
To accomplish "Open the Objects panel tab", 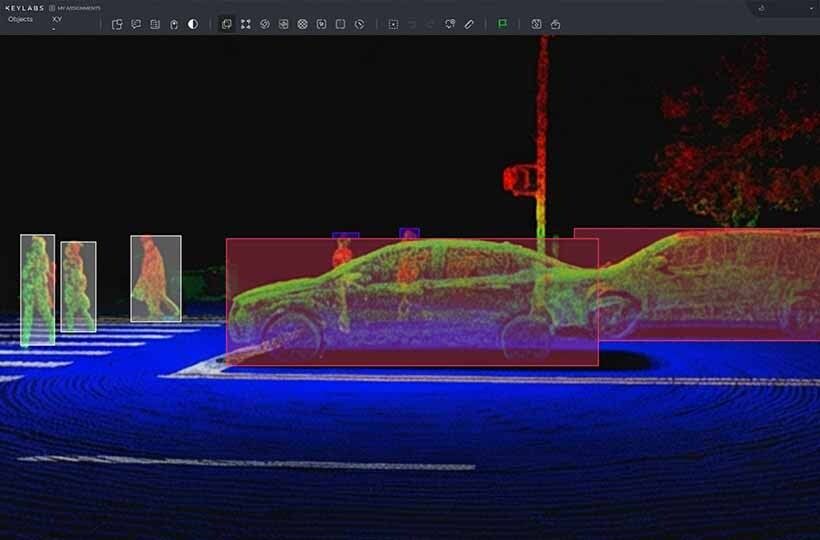I will (20, 19).
